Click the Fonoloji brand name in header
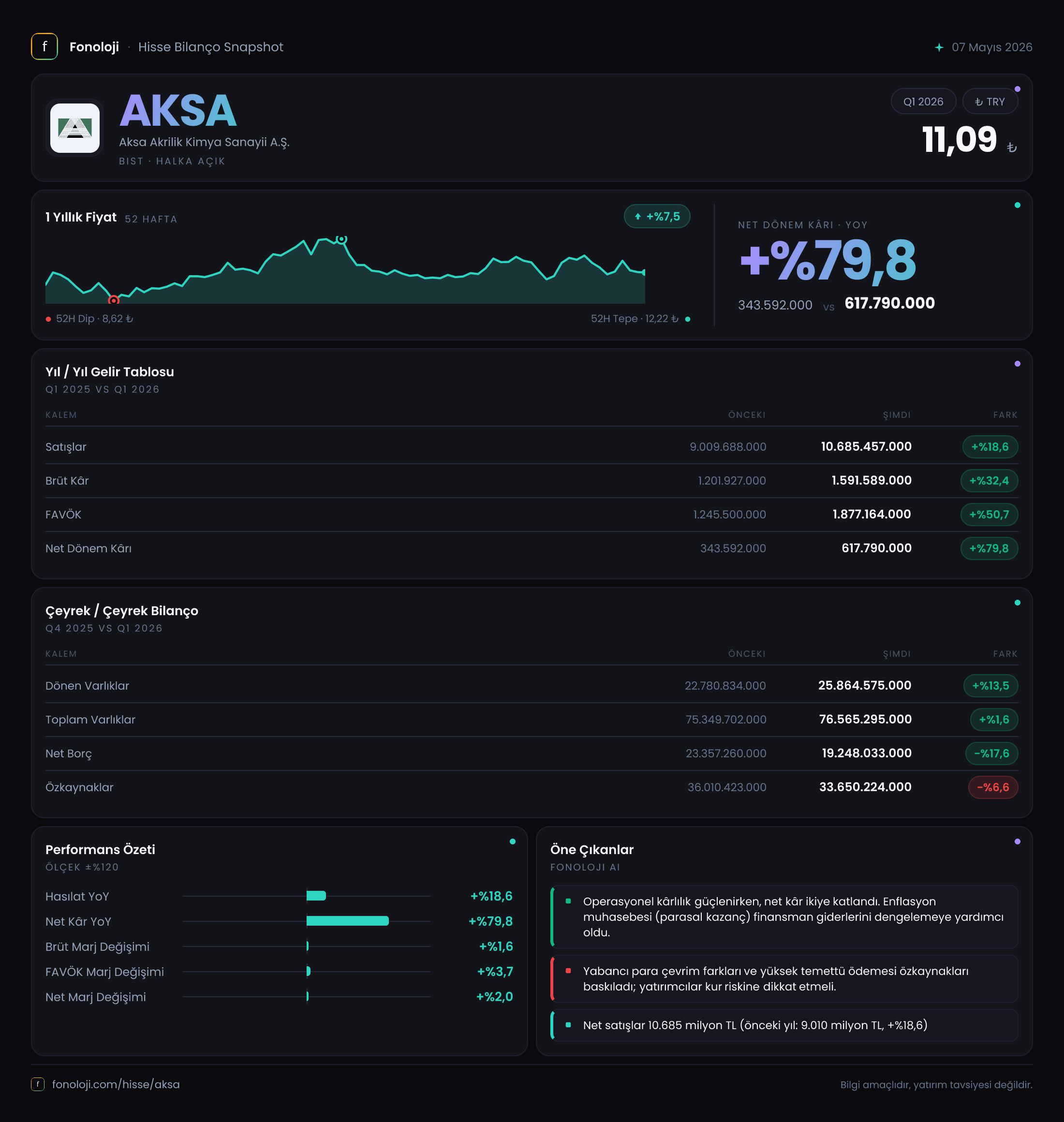Screen dimensions: 1064x1122 [94, 47]
